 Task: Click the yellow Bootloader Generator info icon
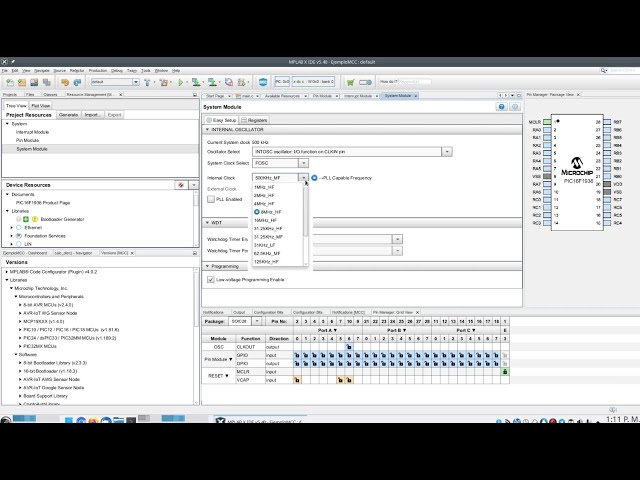pyautogui.click(x=35, y=220)
